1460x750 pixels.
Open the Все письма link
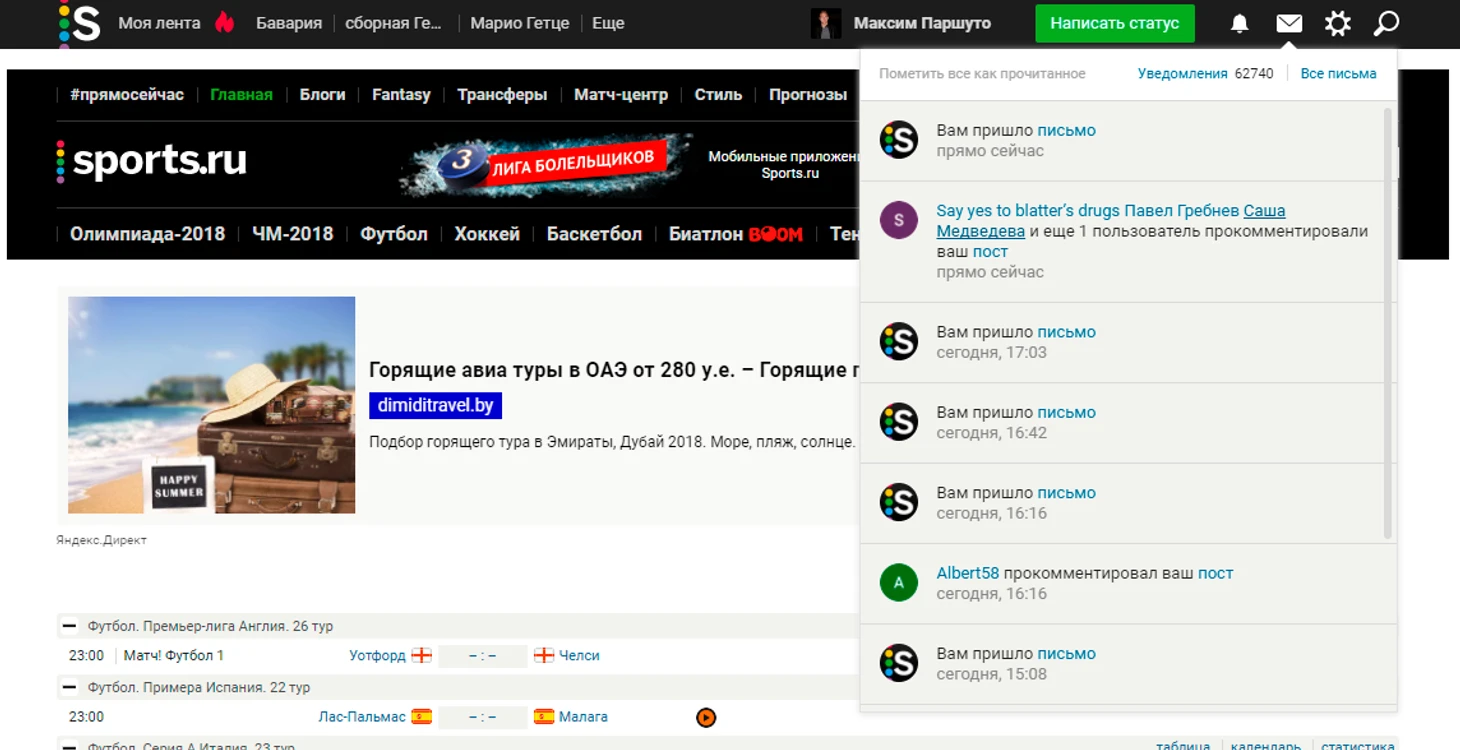[1338, 74]
